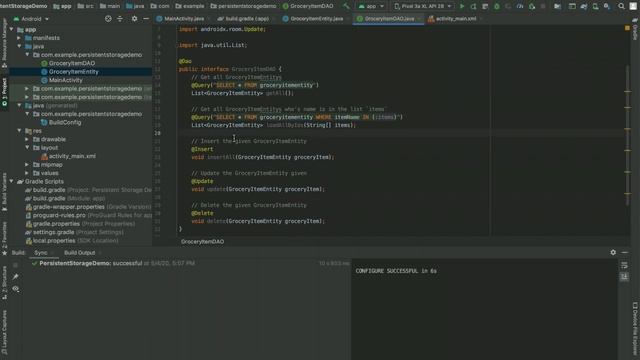
Task: Open settings.gradle in Gradle Scripts
Action: click(x=53, y=232)
